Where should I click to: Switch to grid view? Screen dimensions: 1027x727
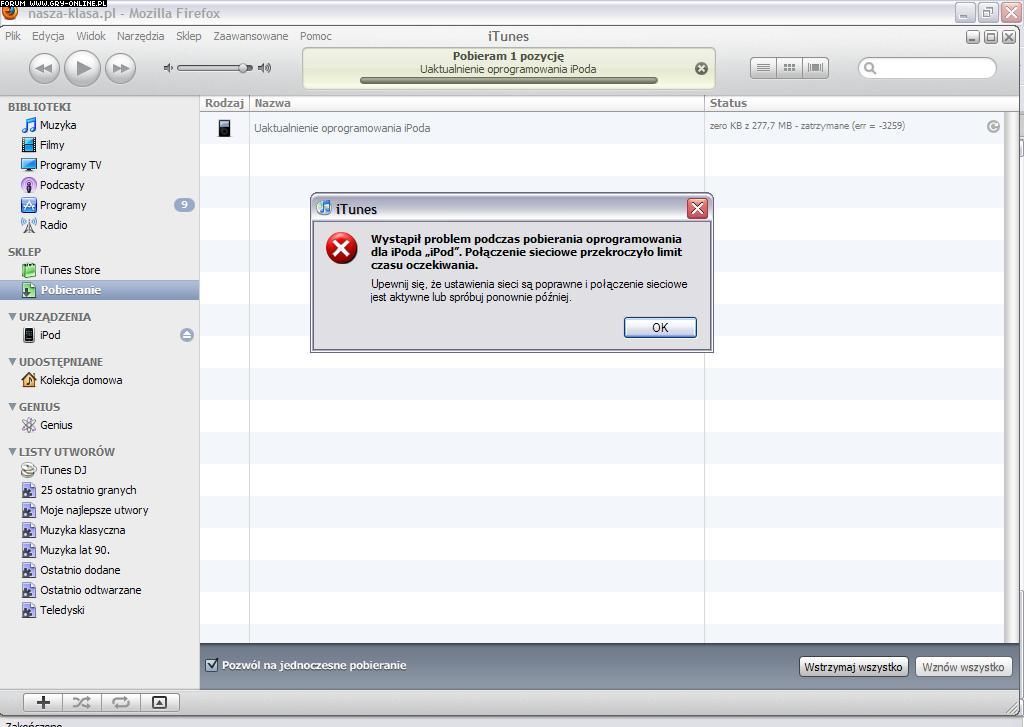coord(789,68)
